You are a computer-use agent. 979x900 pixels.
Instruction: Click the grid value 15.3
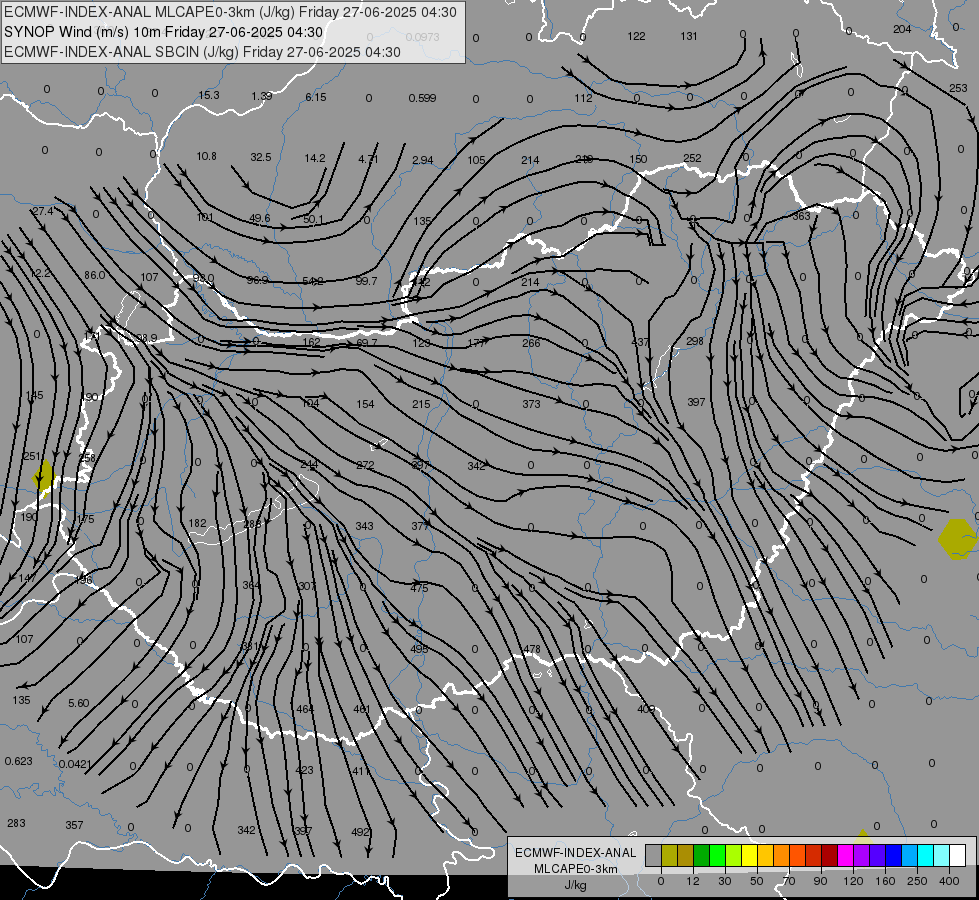[x=209, y=95]
